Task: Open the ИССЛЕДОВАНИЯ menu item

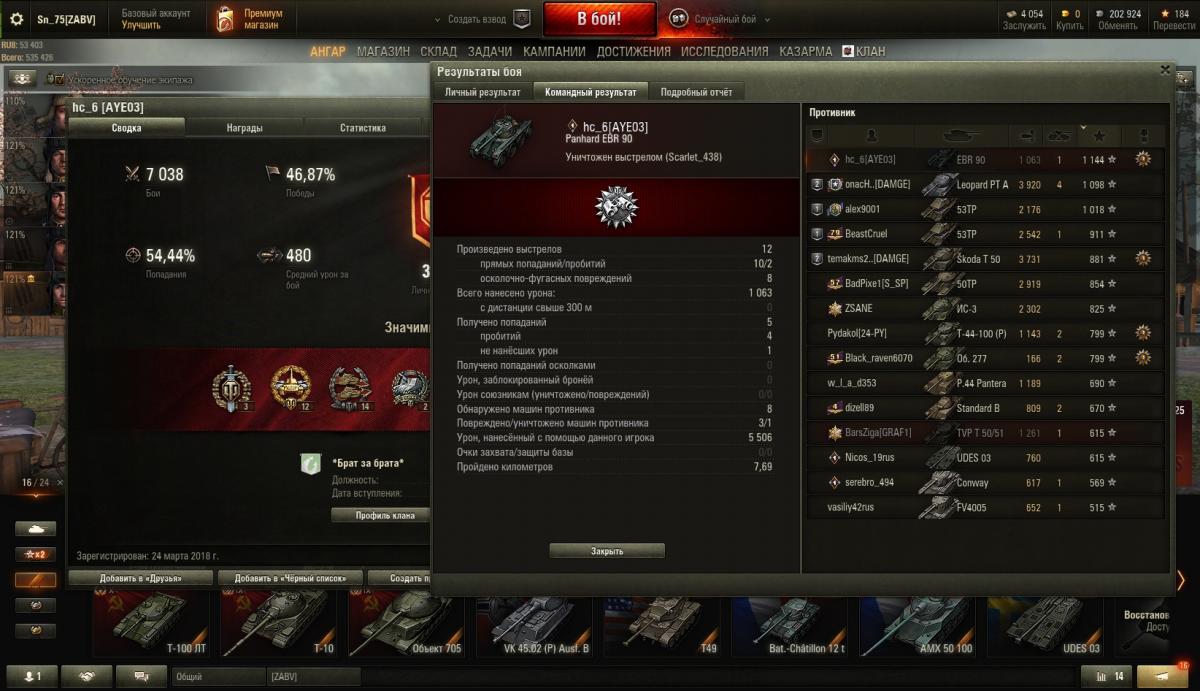Action: (725, 51)
